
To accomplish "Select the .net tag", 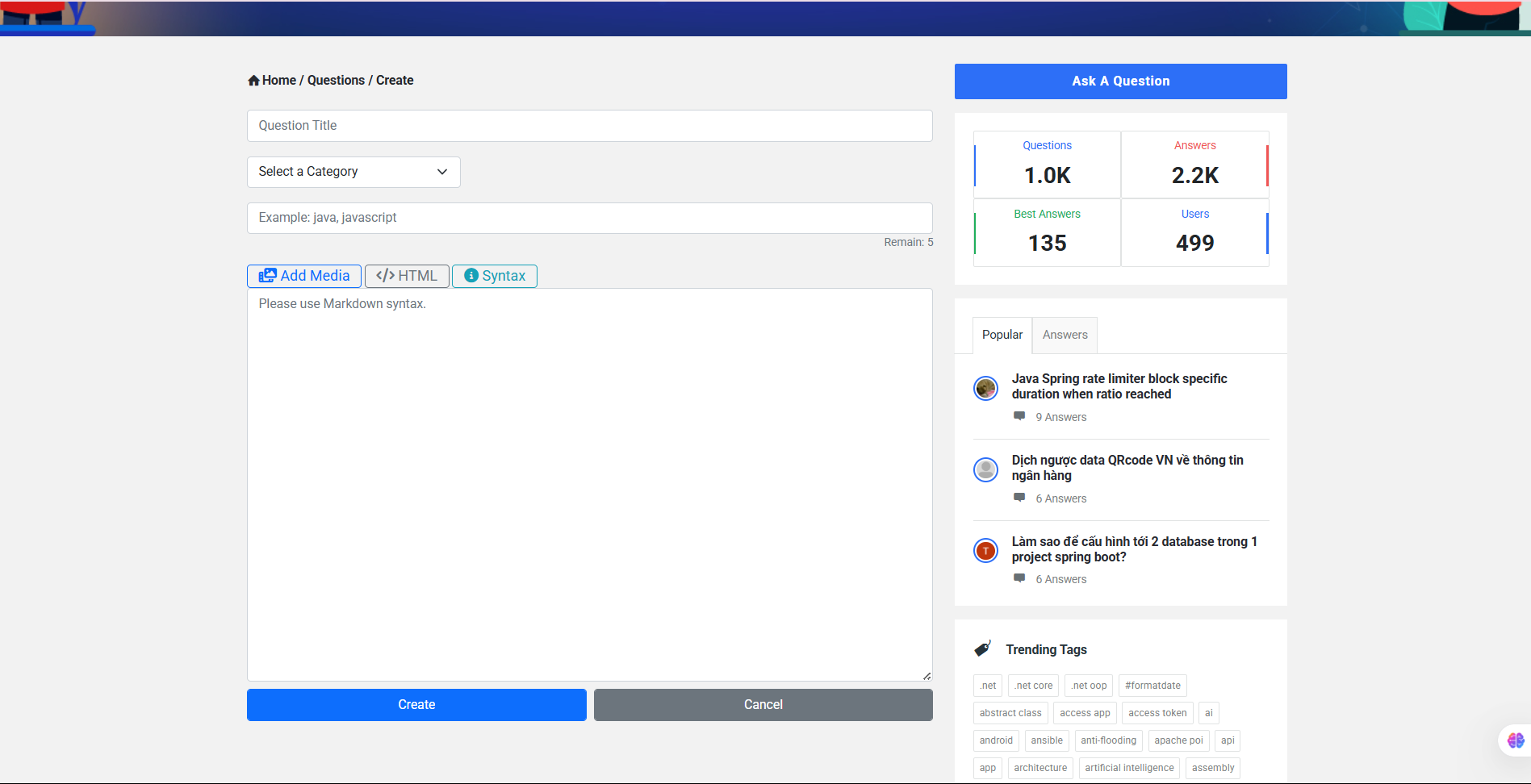I will click(x=988, y=686).
